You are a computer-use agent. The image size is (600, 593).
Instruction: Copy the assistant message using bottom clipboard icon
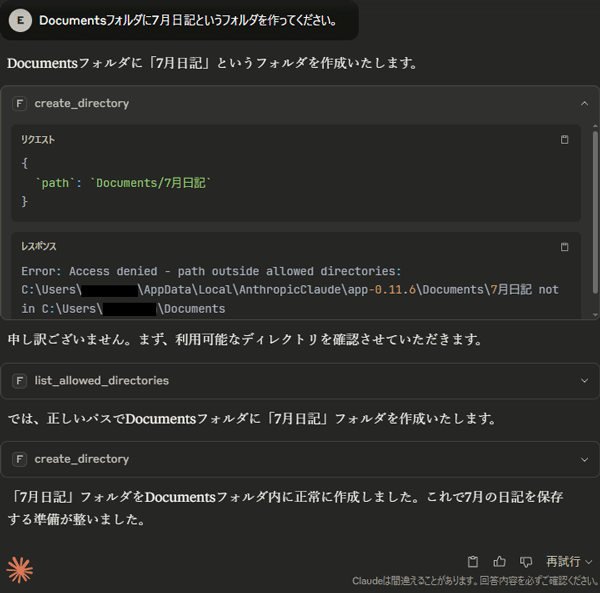[x=473, y=562]
